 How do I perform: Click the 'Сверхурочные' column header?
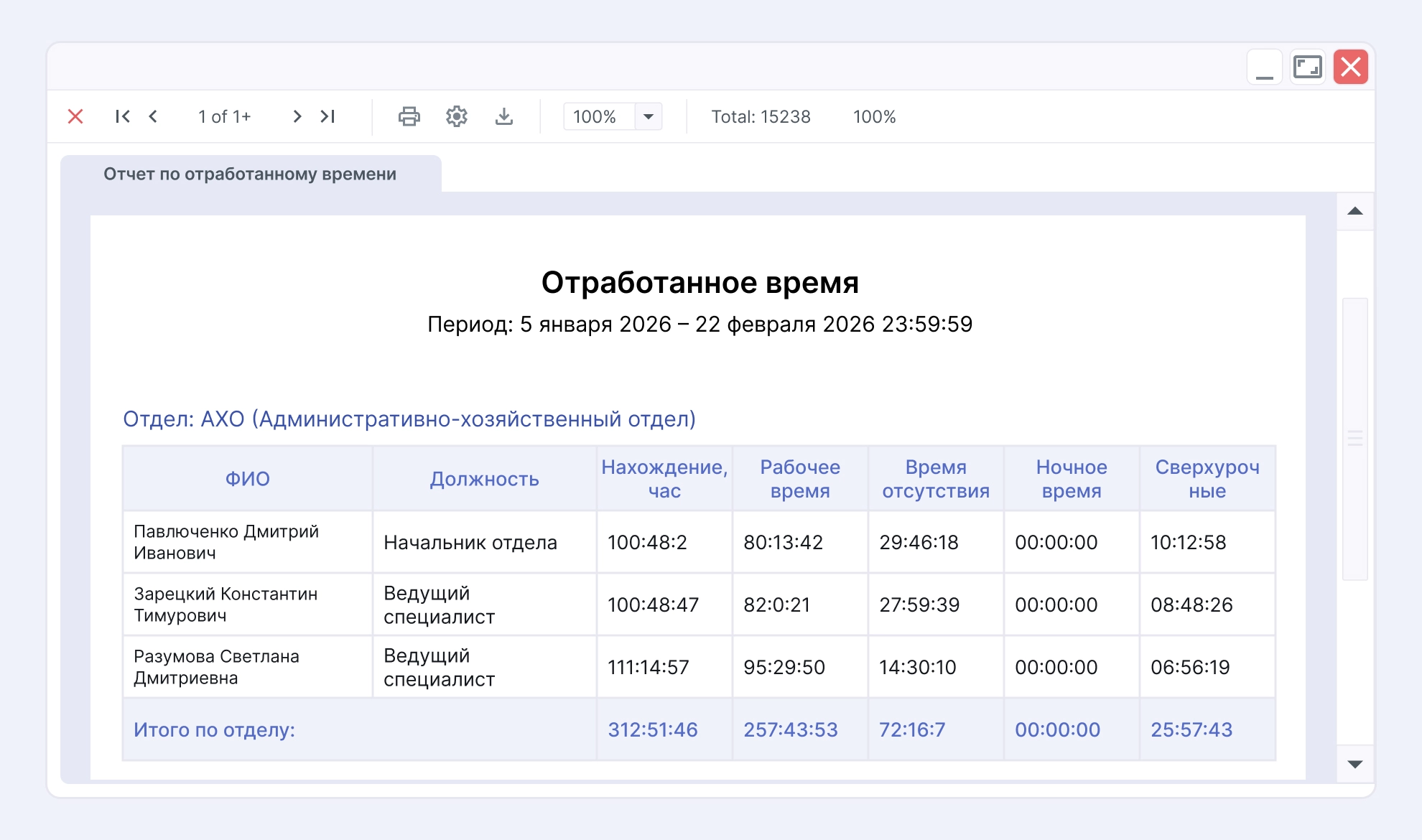(1207, 479)
